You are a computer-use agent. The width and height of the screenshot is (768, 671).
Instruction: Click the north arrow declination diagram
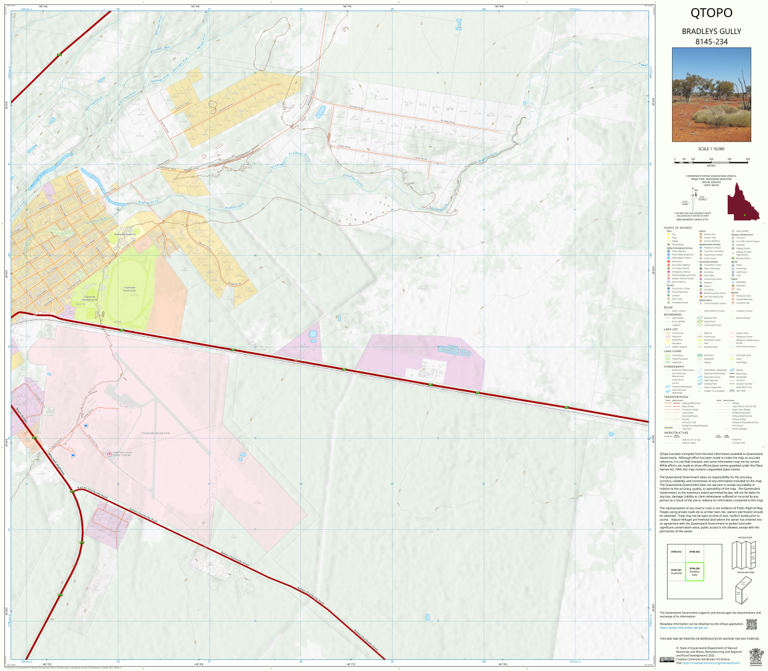(693, 200)
